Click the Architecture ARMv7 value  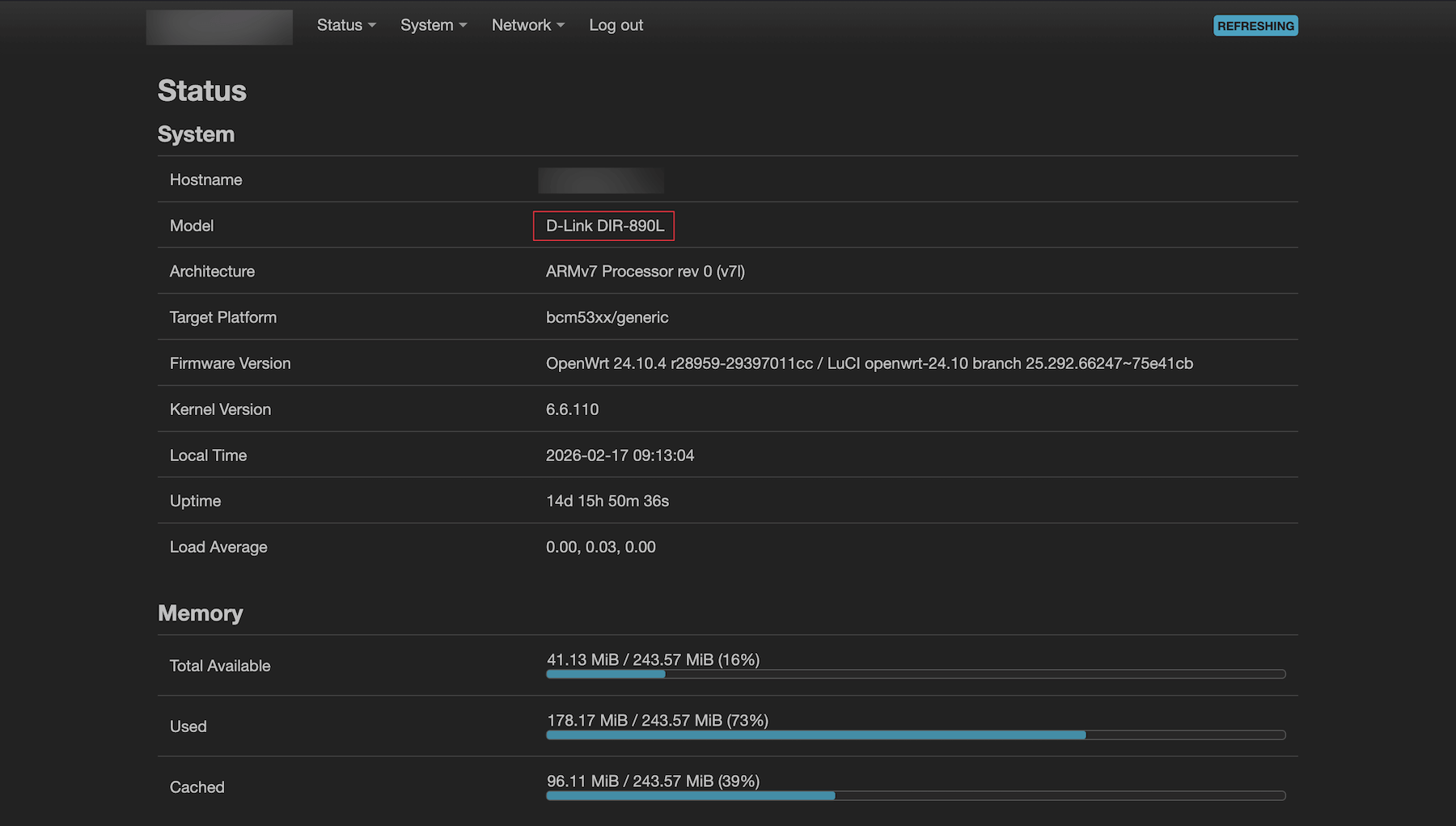point(645,271)
